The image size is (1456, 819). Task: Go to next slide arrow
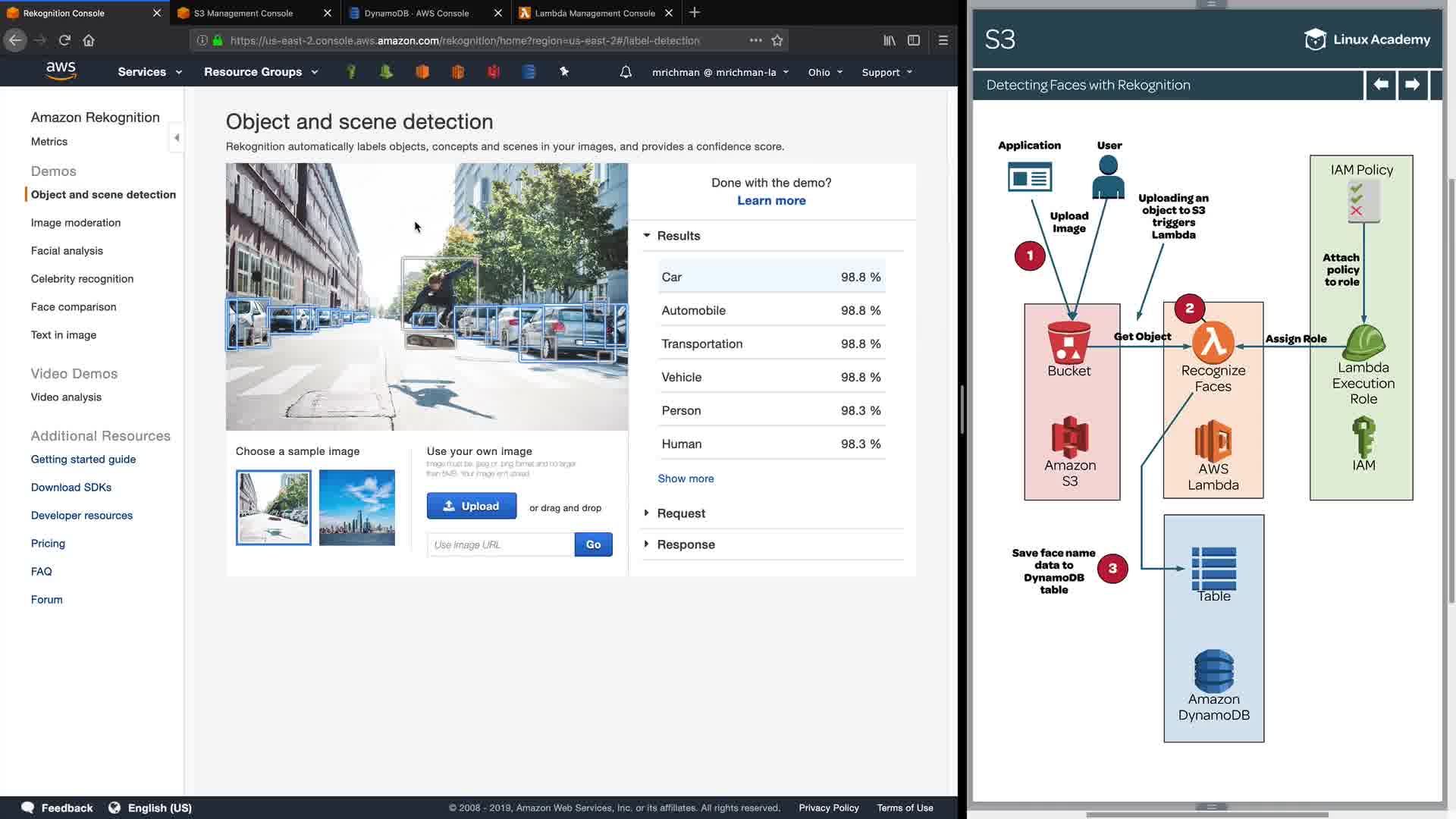tap(1412, 85)
